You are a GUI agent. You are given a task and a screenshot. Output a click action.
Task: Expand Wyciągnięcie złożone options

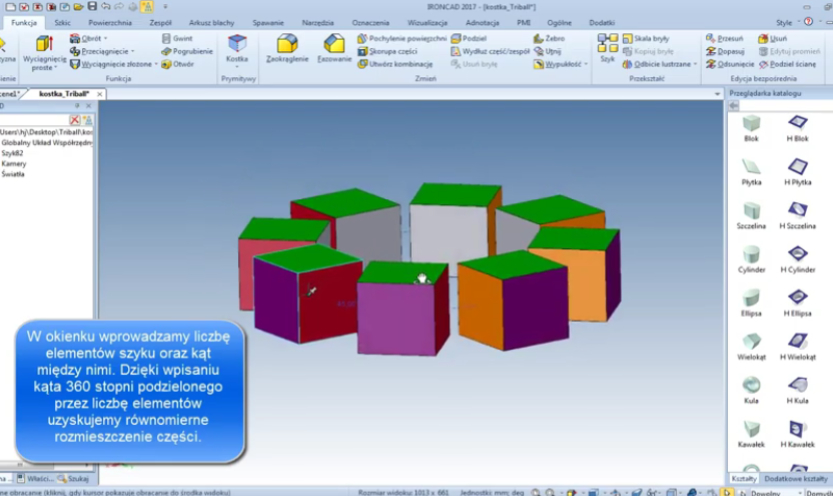156,63
